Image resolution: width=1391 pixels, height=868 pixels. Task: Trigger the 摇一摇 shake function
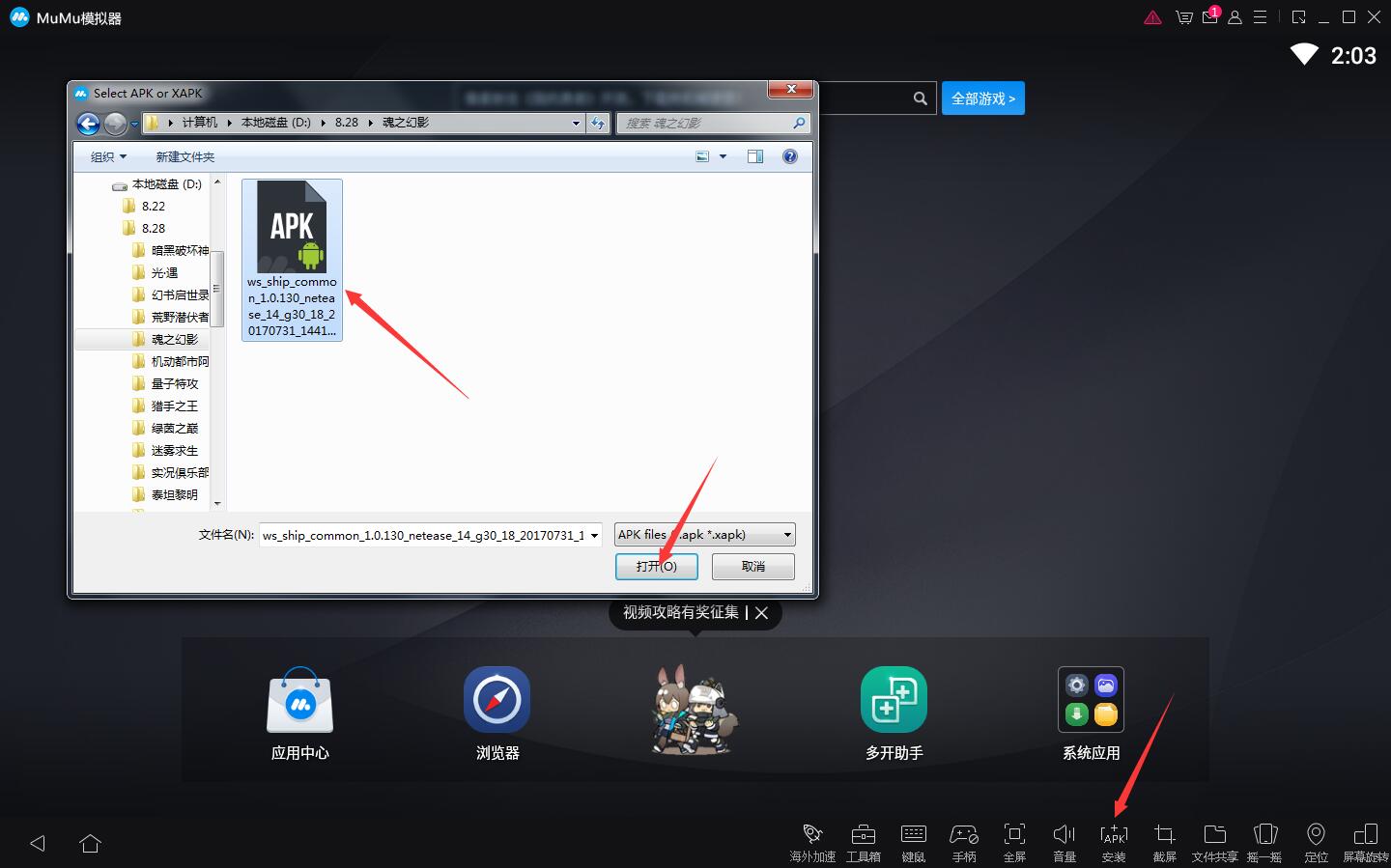click(x=1264, y=842)
